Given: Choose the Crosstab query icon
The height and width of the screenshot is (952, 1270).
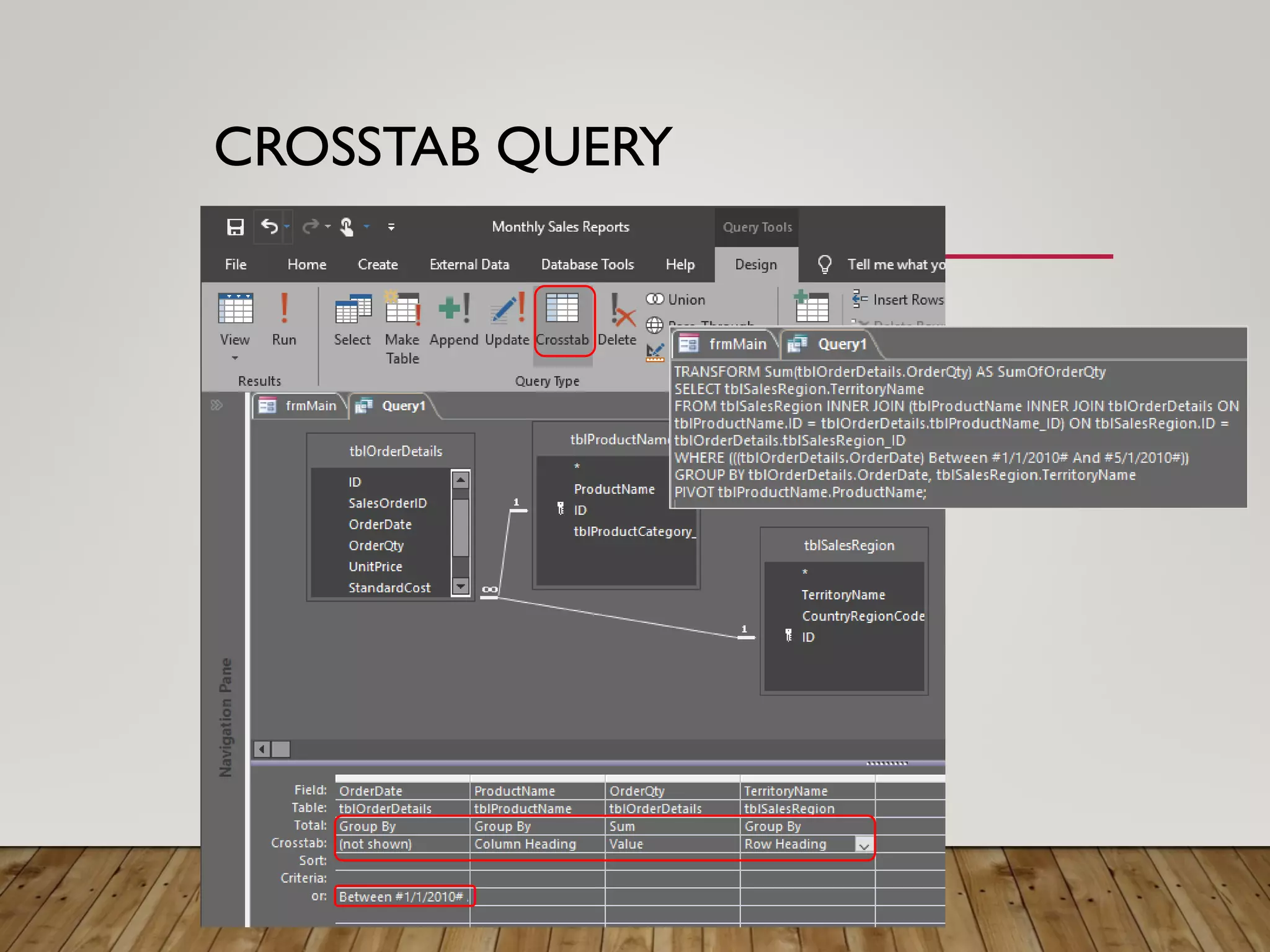Looking at the screenshot, I should 562,307.
